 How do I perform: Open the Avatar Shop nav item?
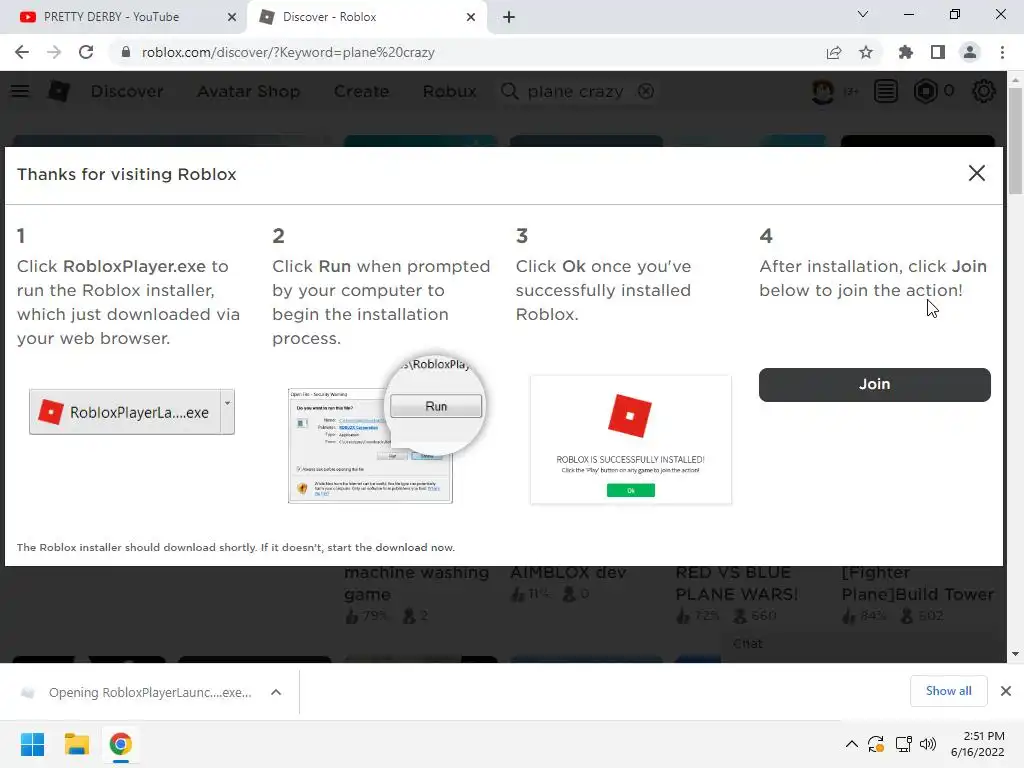[248, 91]
